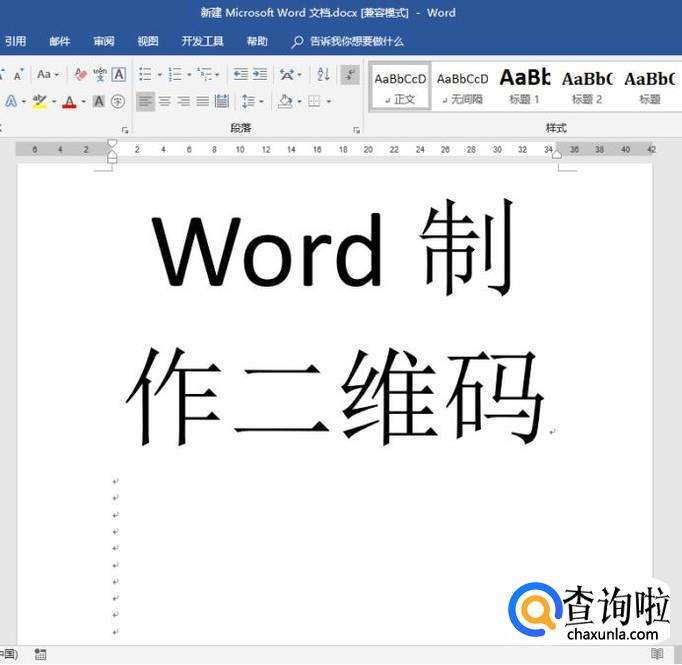
Task: Click the phonetic guide (wén) icon
Action: 100,74
